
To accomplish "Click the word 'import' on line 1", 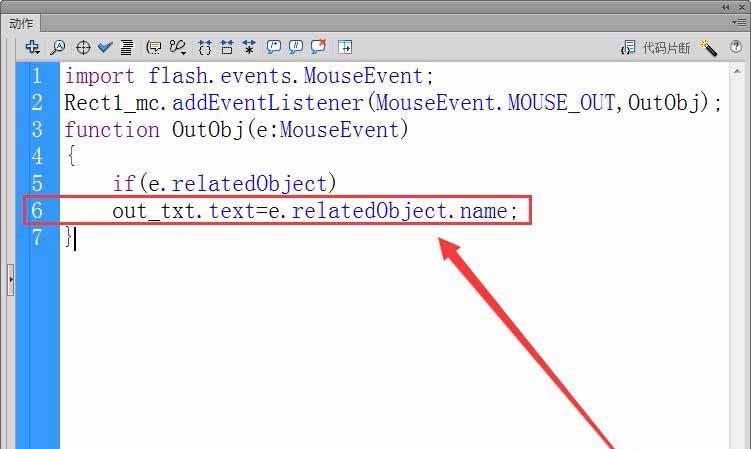I will tap(100, 77).
